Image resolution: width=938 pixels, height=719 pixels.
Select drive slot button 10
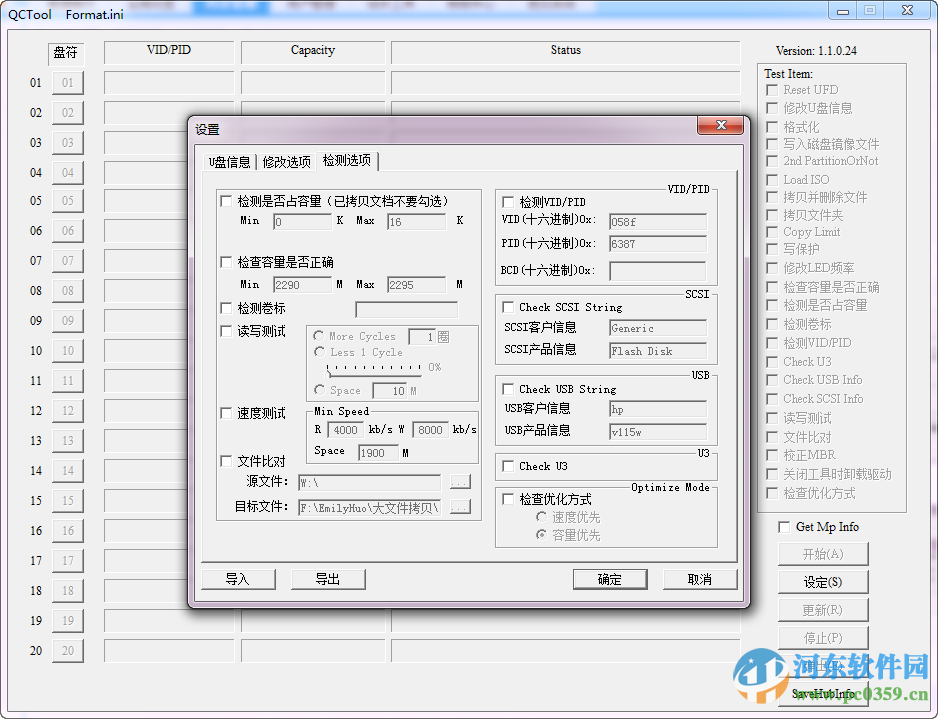point(67,351)
